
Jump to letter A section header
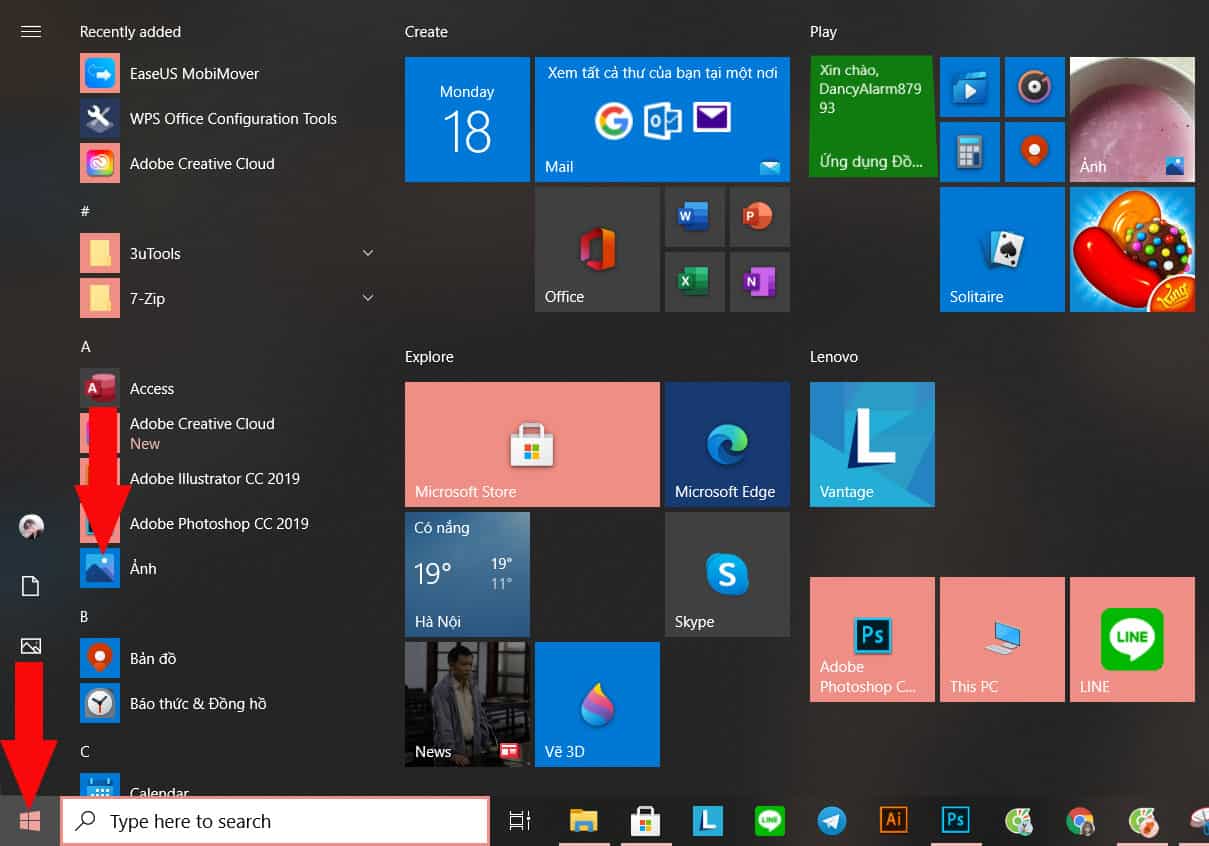tap(86, 346)
